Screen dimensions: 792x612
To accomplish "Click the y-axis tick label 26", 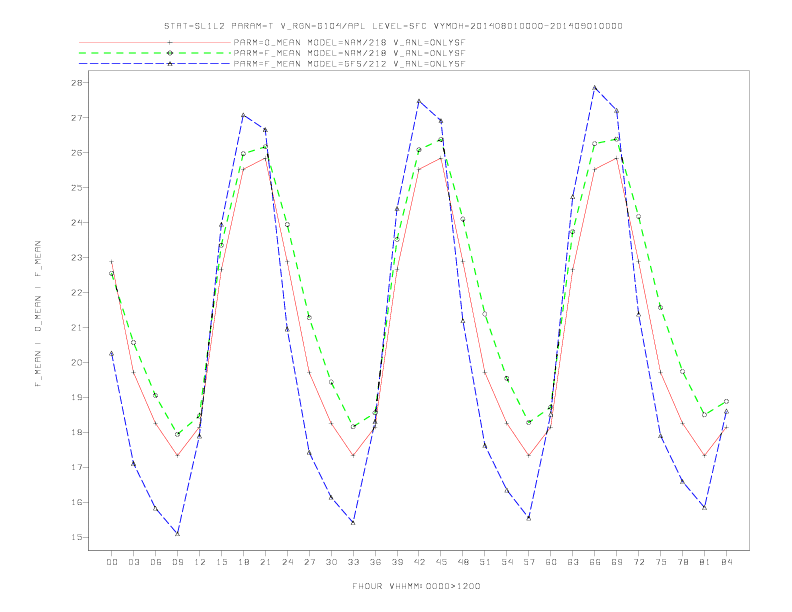I will (x=76, y=152).
